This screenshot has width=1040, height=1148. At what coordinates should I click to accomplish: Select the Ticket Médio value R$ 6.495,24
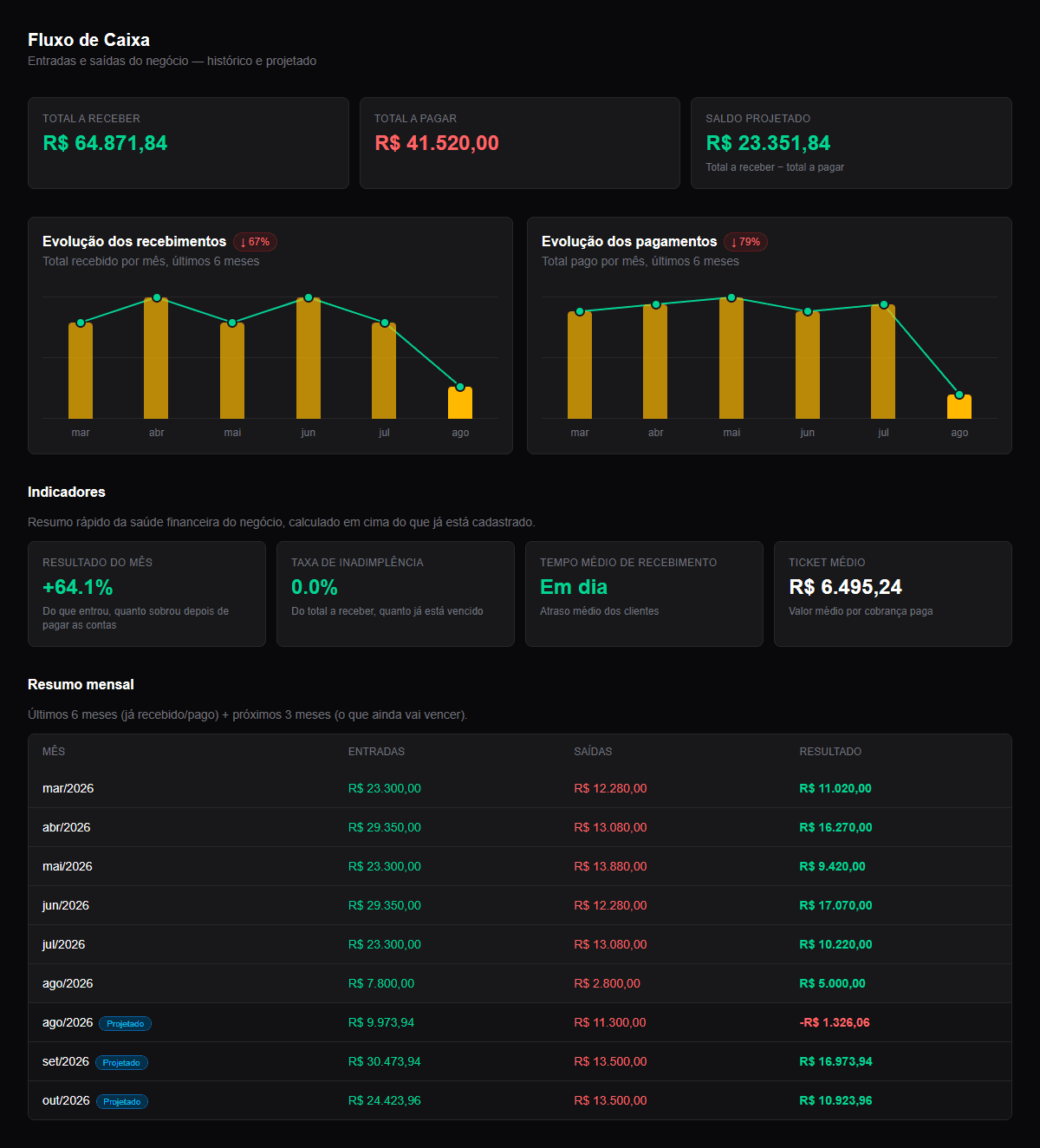(x=845, y=587)
